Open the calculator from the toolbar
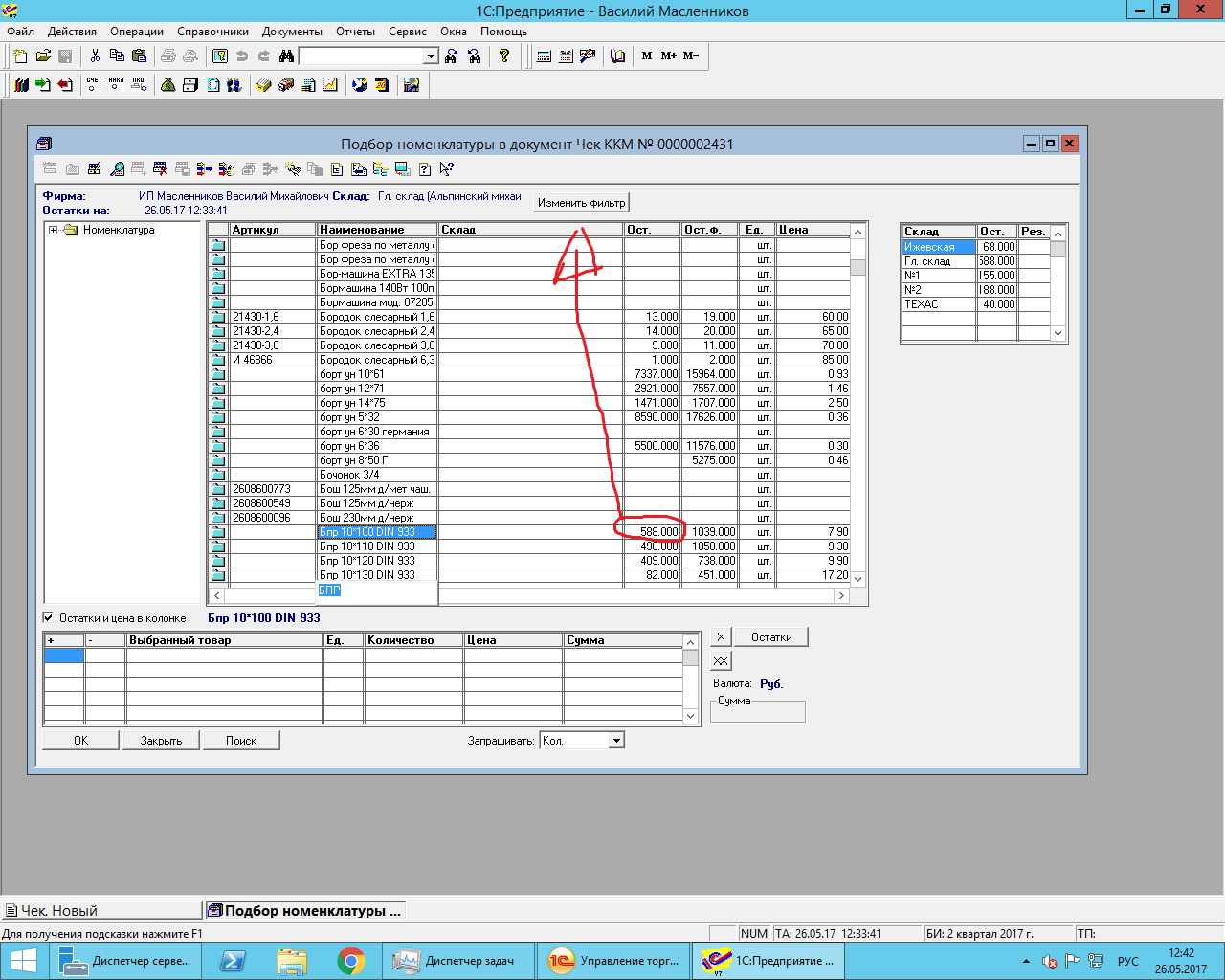Screen dimensions: 1225x980 (x=544, y=56)
